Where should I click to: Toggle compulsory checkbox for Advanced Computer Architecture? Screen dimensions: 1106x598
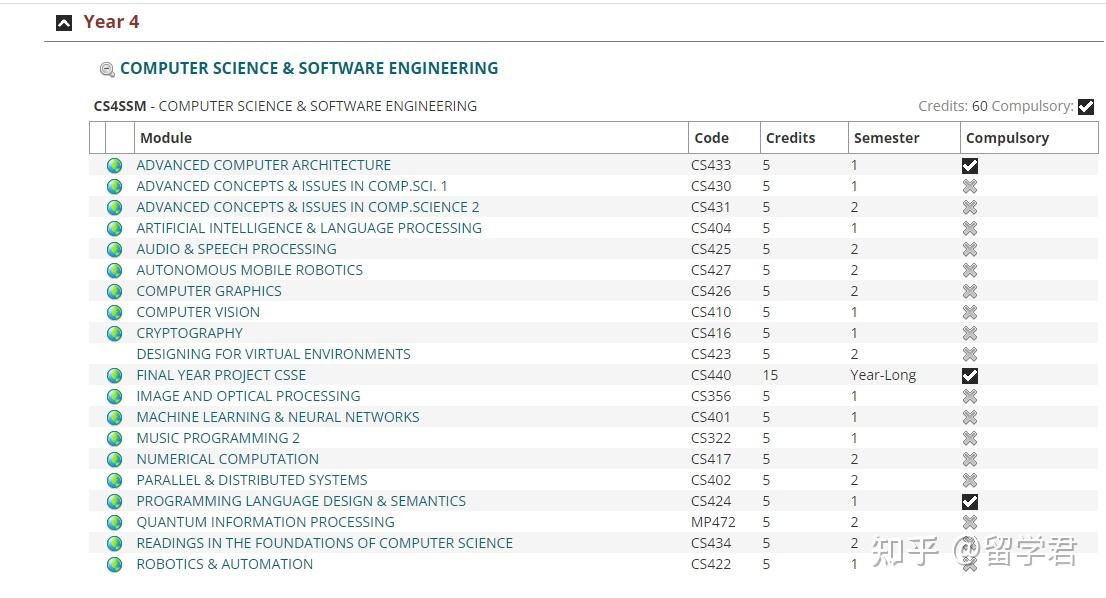click(x=969, y=166)
